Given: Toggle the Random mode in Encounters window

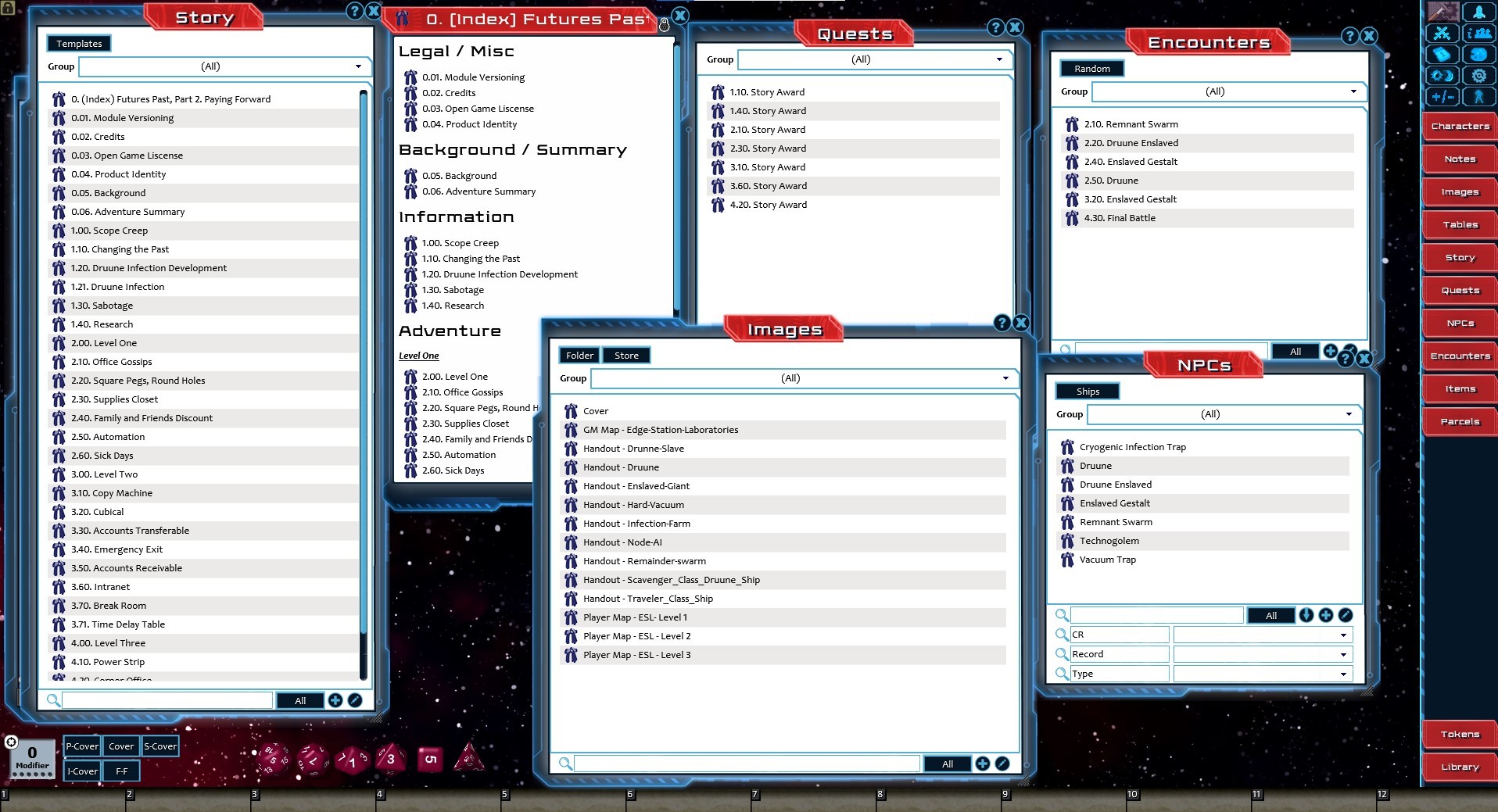Looking at the screenshot, I should click(1092, 68).
